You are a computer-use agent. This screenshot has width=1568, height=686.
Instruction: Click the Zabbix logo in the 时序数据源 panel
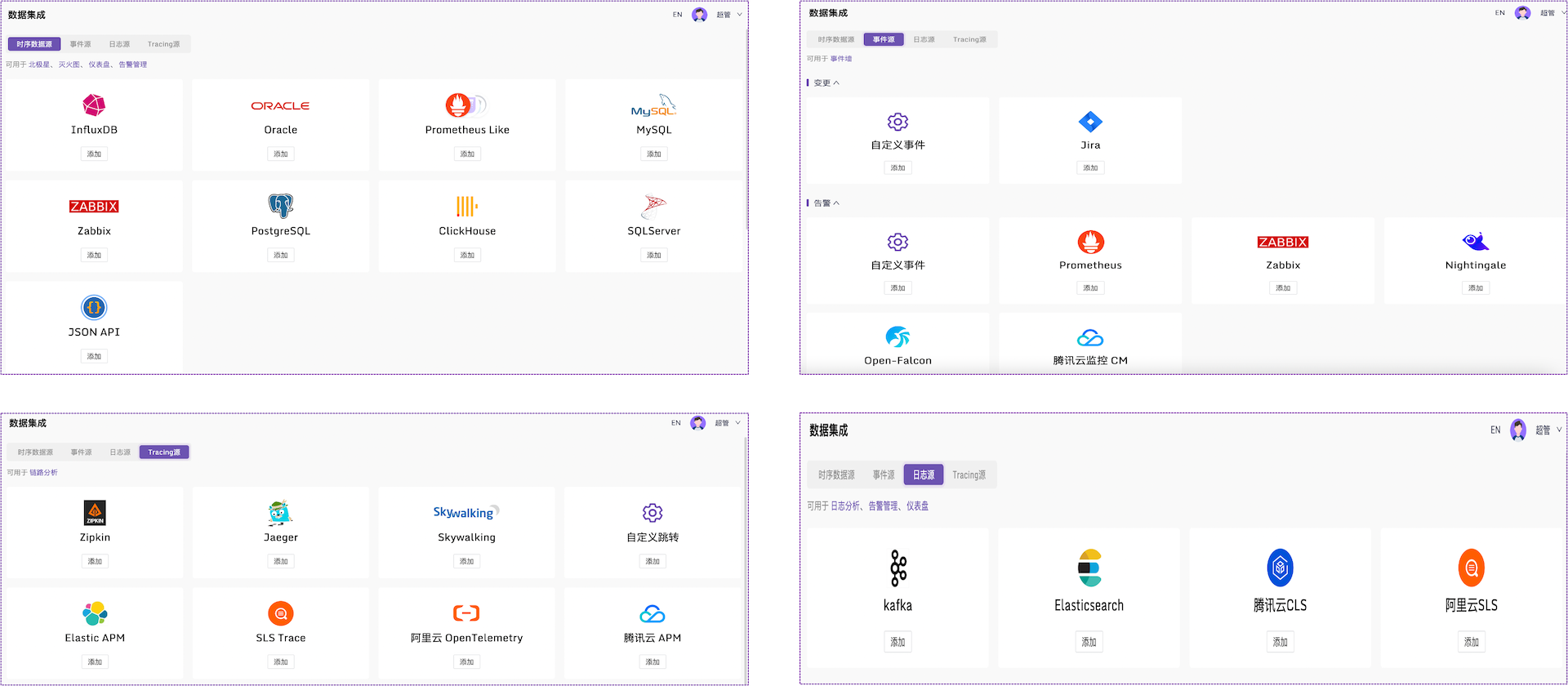coord(94,207)
